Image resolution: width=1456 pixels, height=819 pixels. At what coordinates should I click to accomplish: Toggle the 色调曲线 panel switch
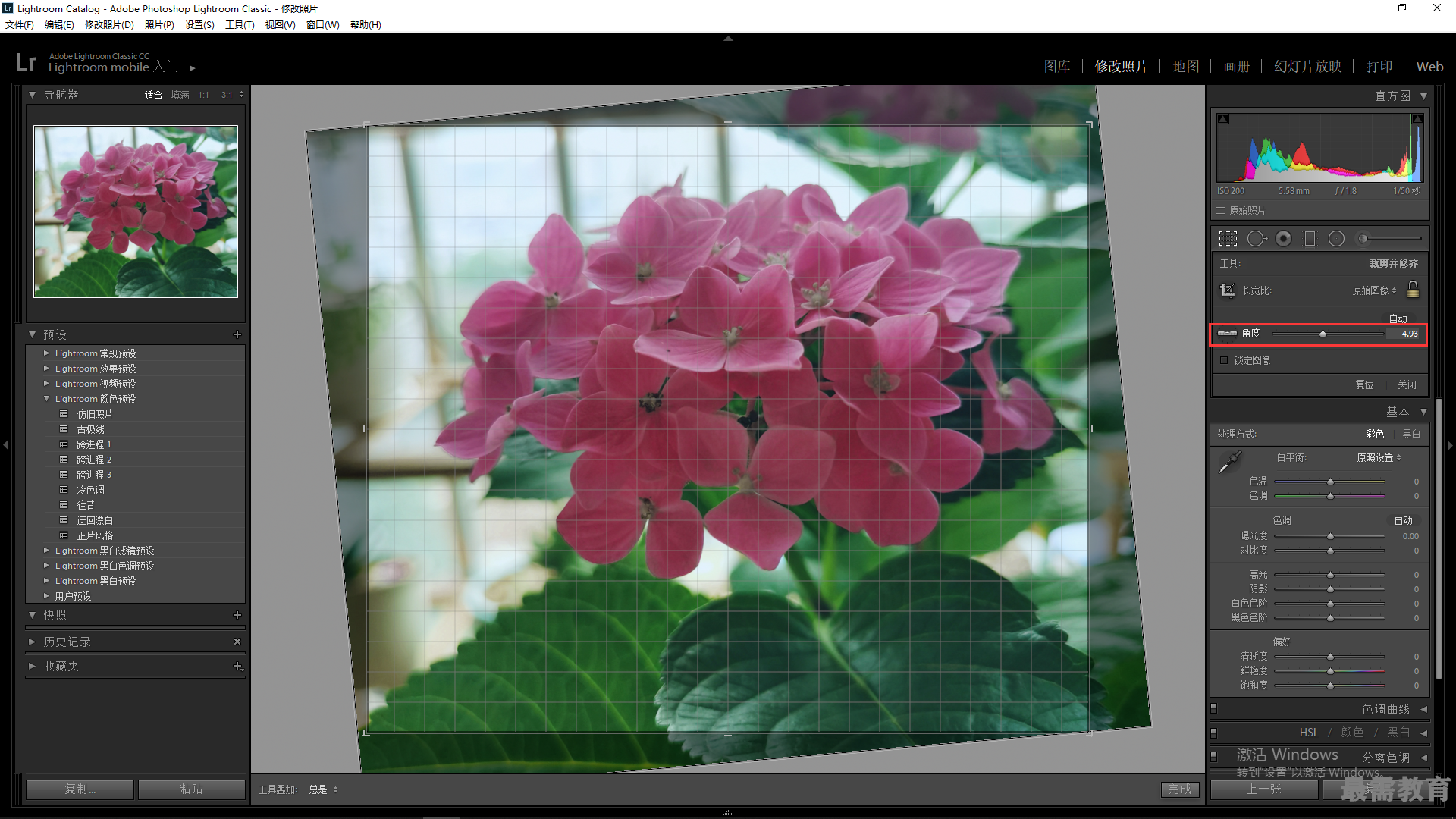point(1213,708)
